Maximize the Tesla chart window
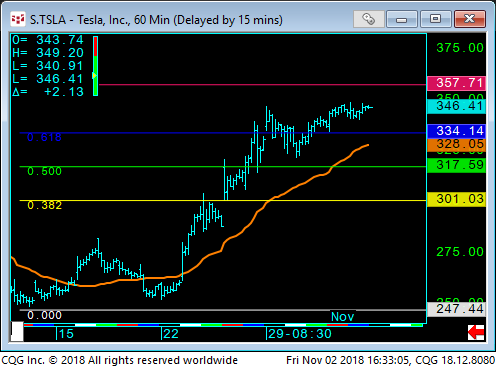This screenshot has height=368, width=496. point(435,19)
